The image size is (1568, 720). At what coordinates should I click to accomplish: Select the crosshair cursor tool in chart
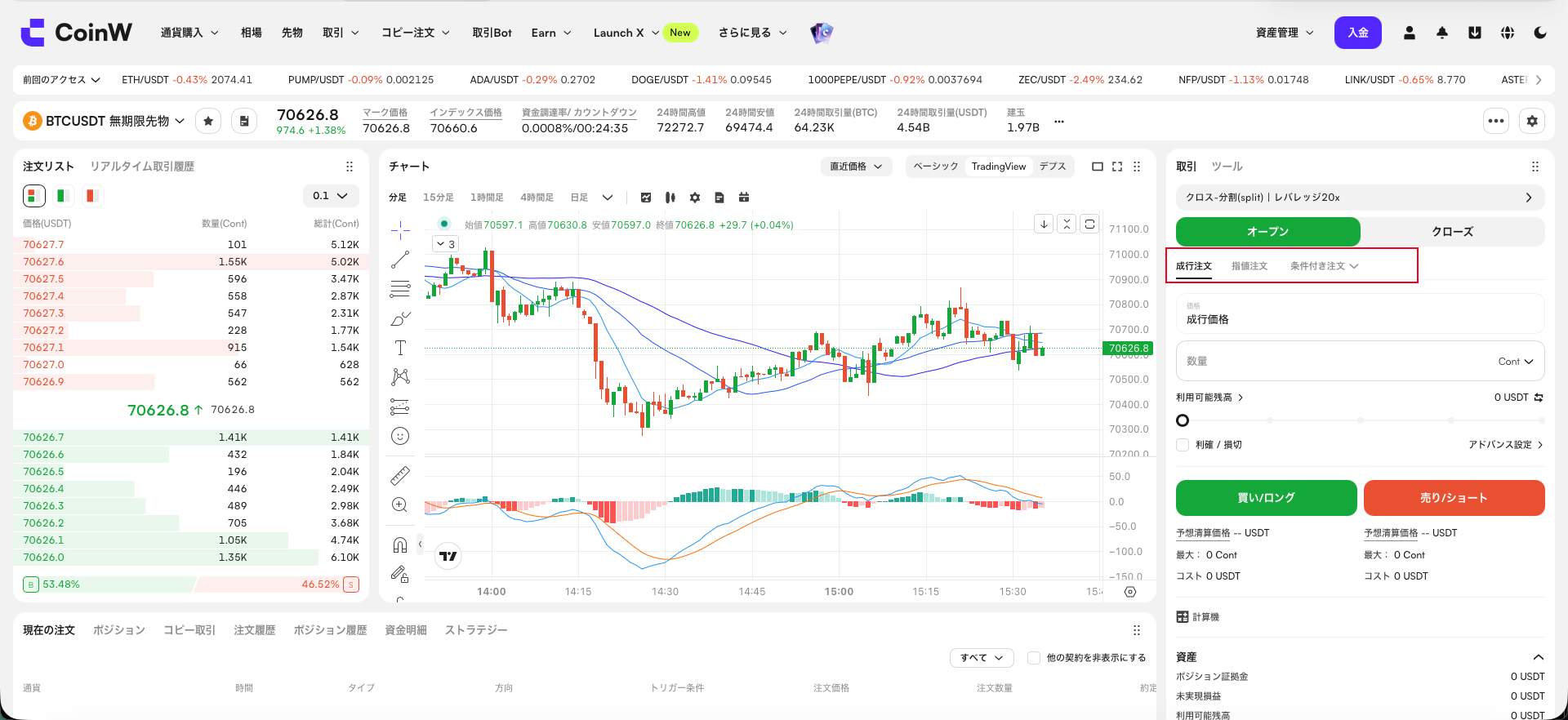pos(400,230)
